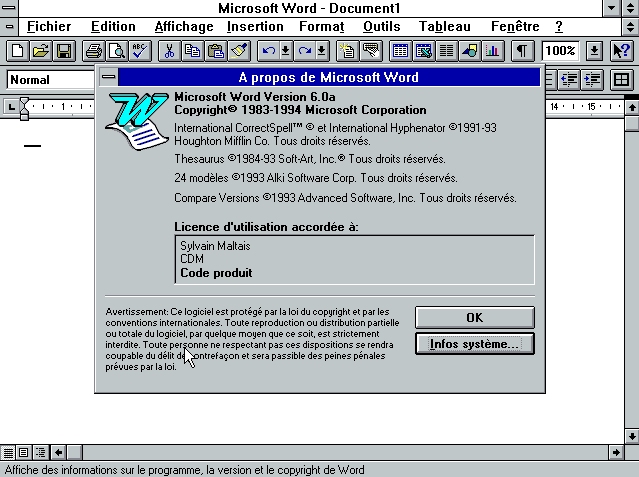Open the Document1 control menu box
This screenshot has height=477, width=639.
pos(9,27)
